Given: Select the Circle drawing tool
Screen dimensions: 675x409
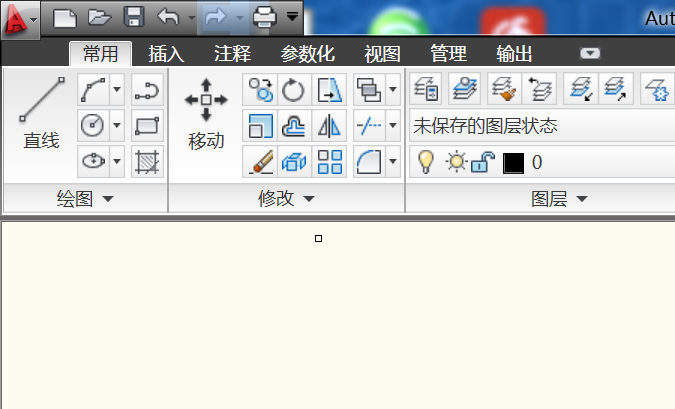Looking at the screenshot, I should tap(93, 125).
